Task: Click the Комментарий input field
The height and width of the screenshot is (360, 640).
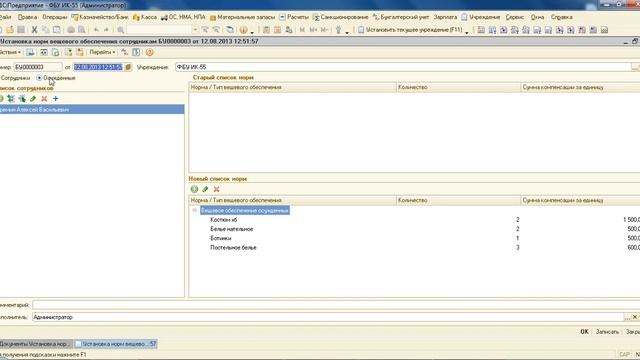Action: pyautogui.click(x=336, y=305)
